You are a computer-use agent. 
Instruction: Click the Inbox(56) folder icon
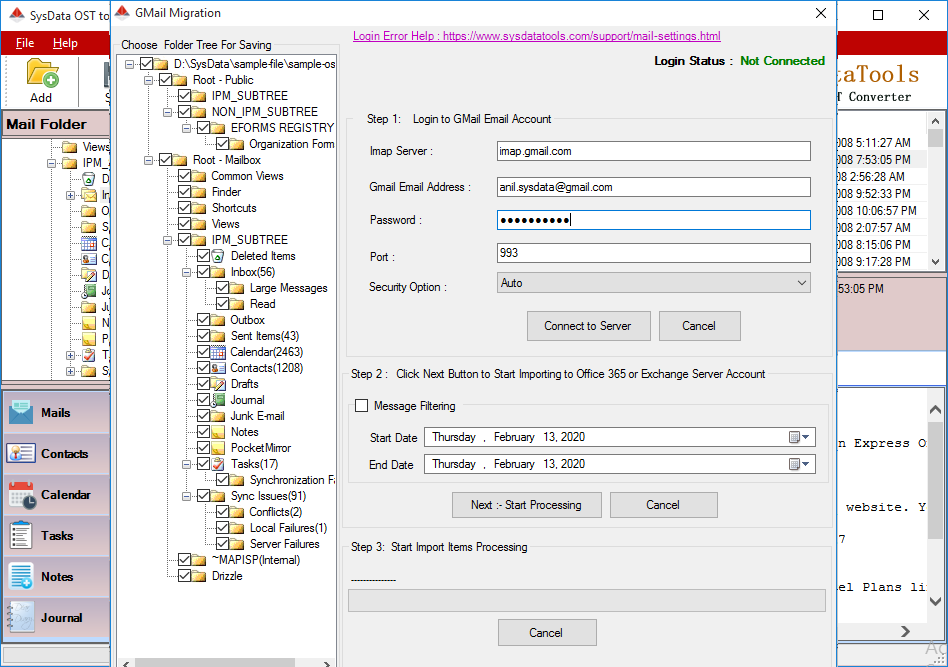click(x=218, y=272)
